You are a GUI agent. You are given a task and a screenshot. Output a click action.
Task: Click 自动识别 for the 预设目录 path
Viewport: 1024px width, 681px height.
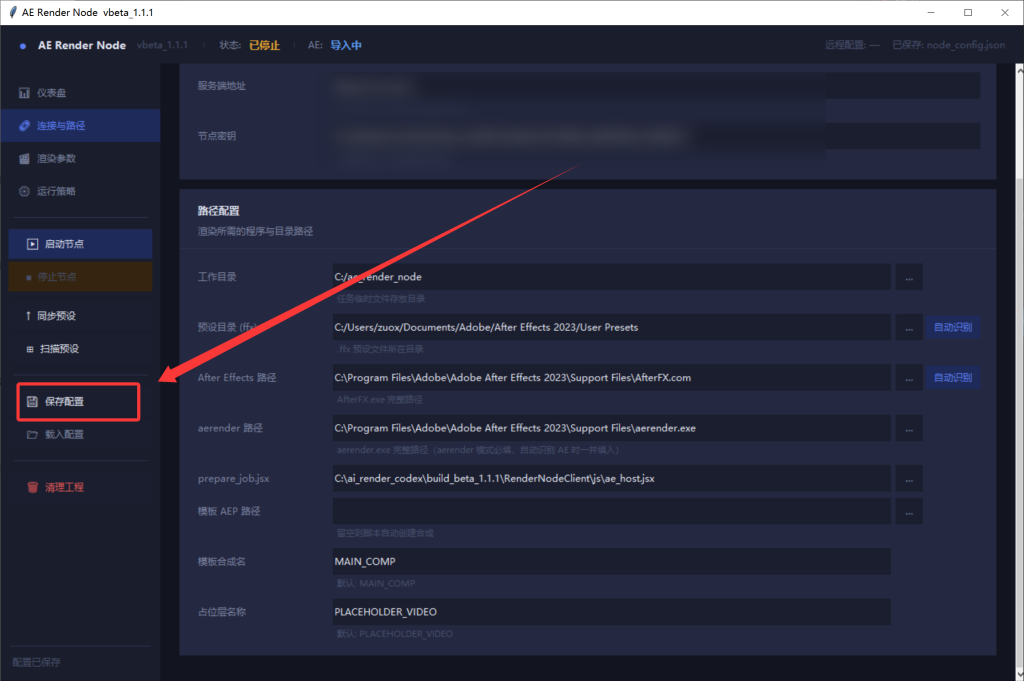click(952, 327)
